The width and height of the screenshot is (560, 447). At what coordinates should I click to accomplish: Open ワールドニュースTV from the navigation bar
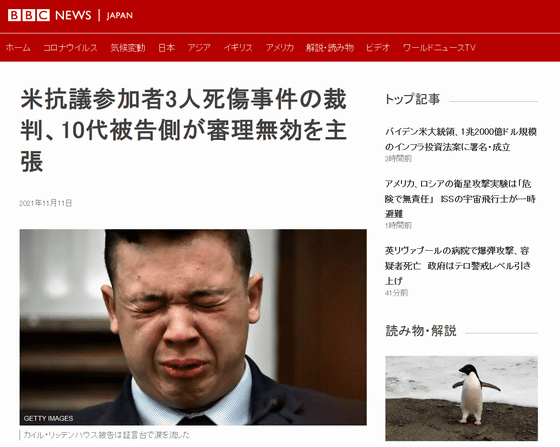(x=439, y=47)
